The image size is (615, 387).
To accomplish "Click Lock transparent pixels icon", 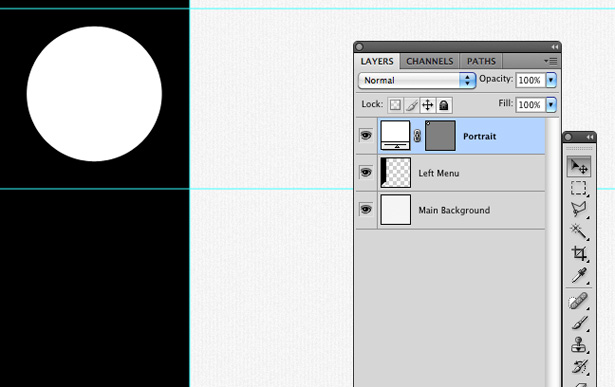I will click(395, 105).
